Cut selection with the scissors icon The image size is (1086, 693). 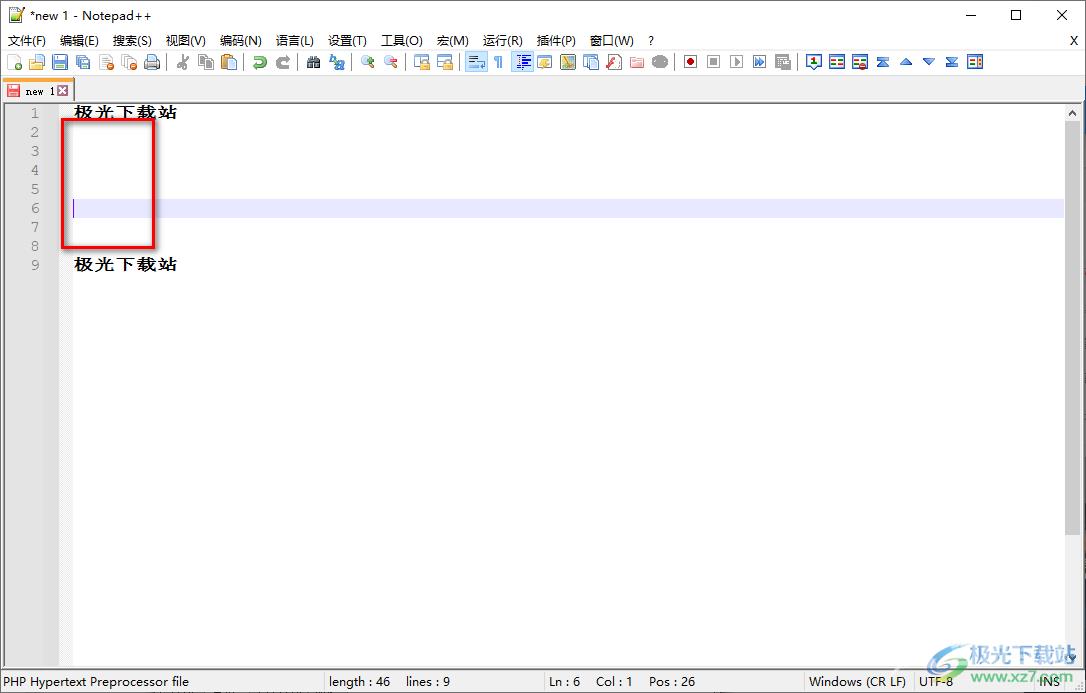click(183, 62)
